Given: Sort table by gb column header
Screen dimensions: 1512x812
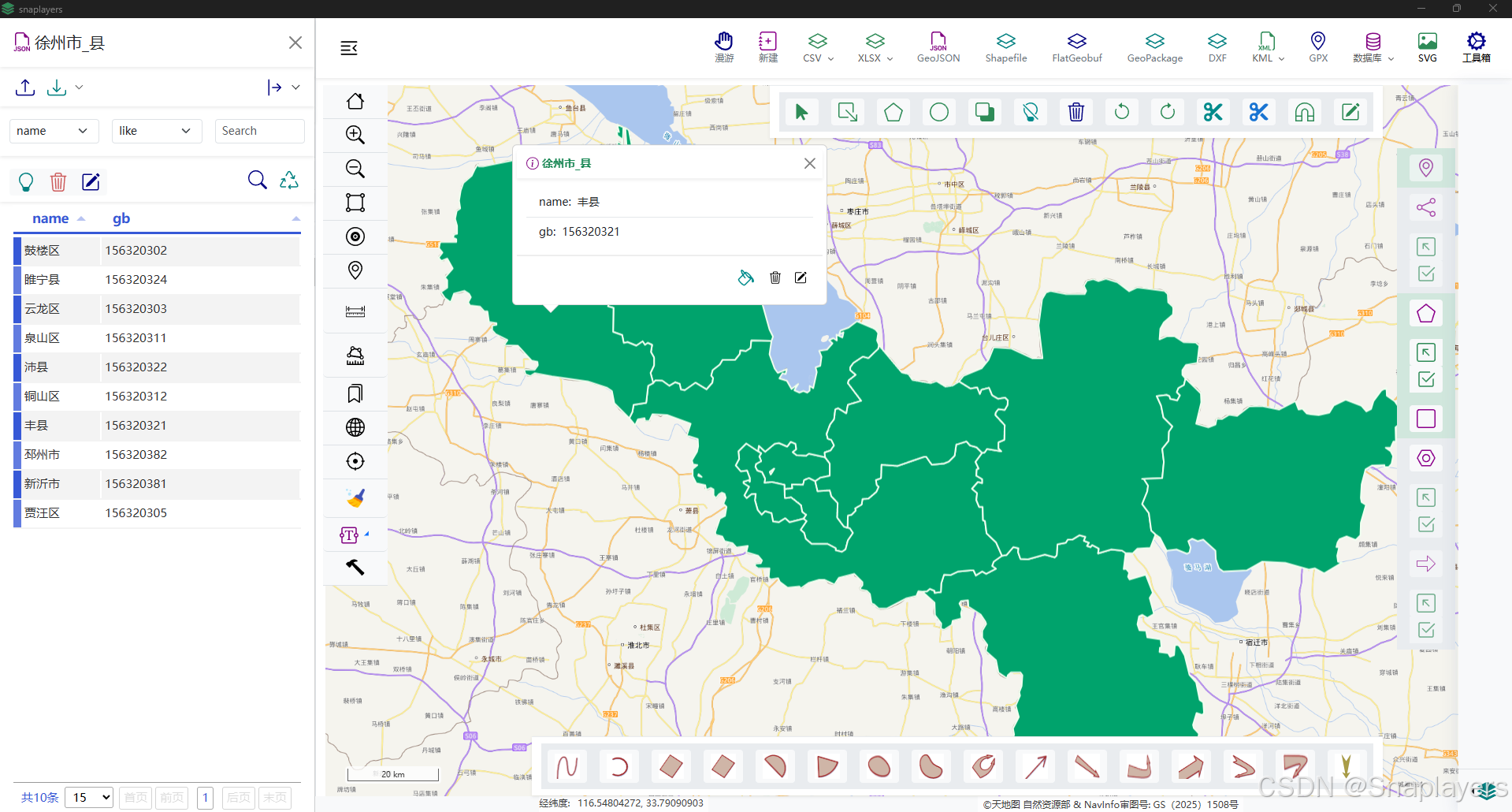Looking at the screenshot, I should coord(121,218).
